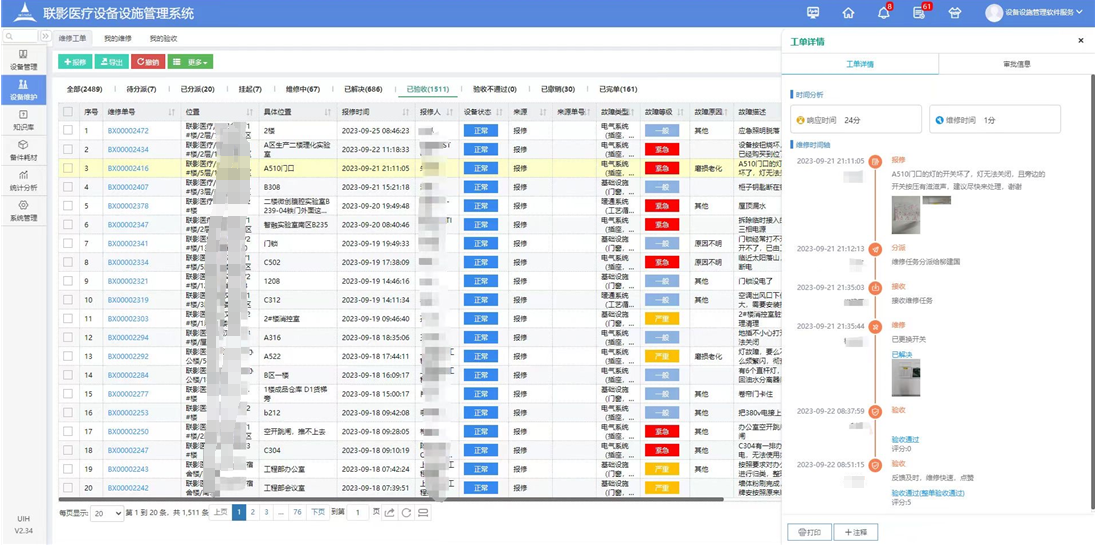Open the home icon in top bar

pos(848,13)
